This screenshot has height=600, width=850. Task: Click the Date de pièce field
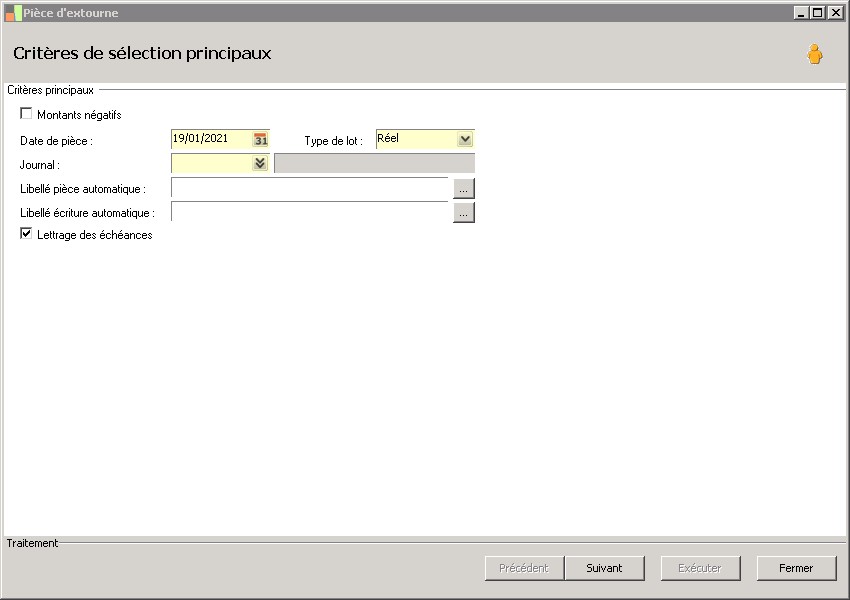point(212,139)
